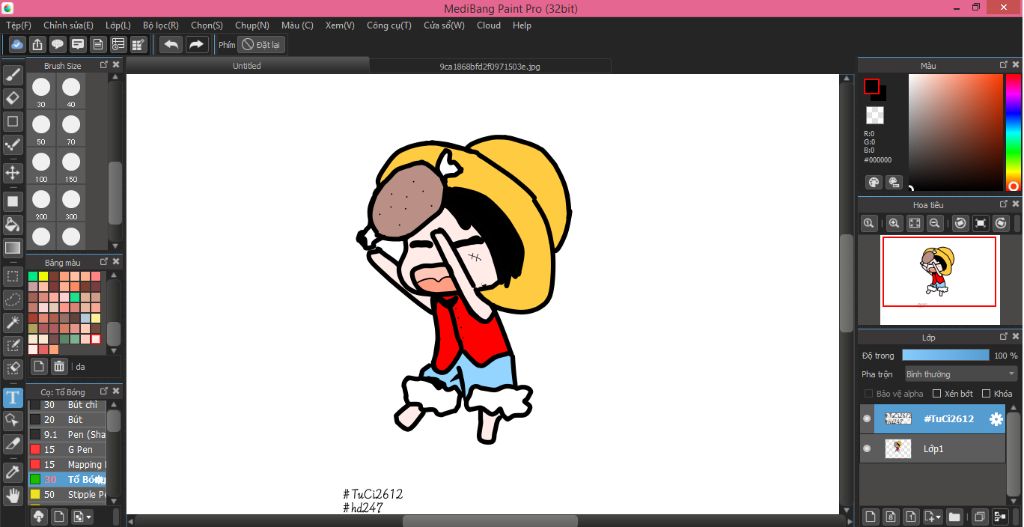Click the navigator thumbnail preview
1024x527 pixels.
tap(940, 279)
